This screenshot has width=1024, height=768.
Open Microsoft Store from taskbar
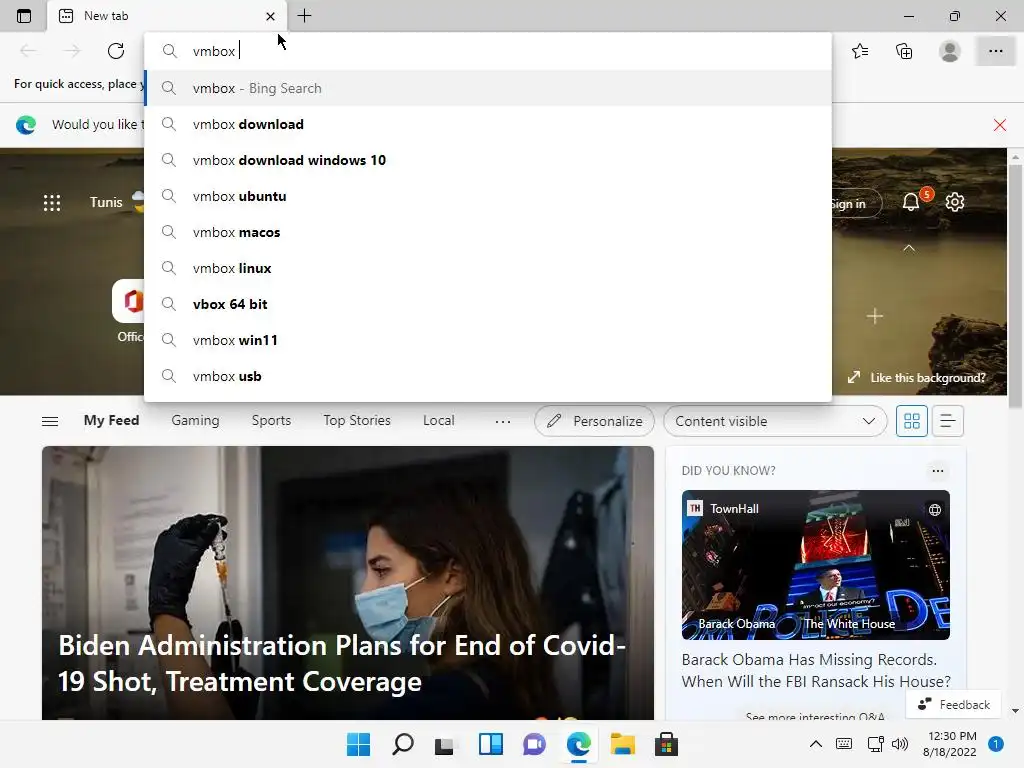[666, 744]
